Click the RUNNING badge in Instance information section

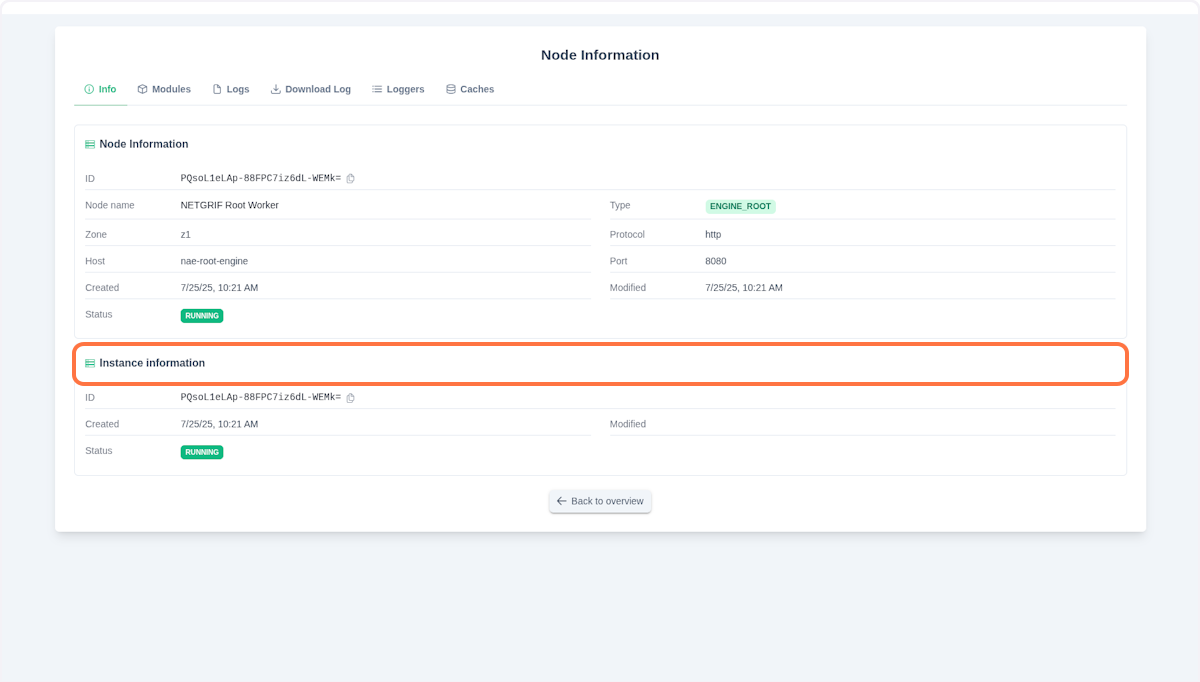tap(201, 452)
